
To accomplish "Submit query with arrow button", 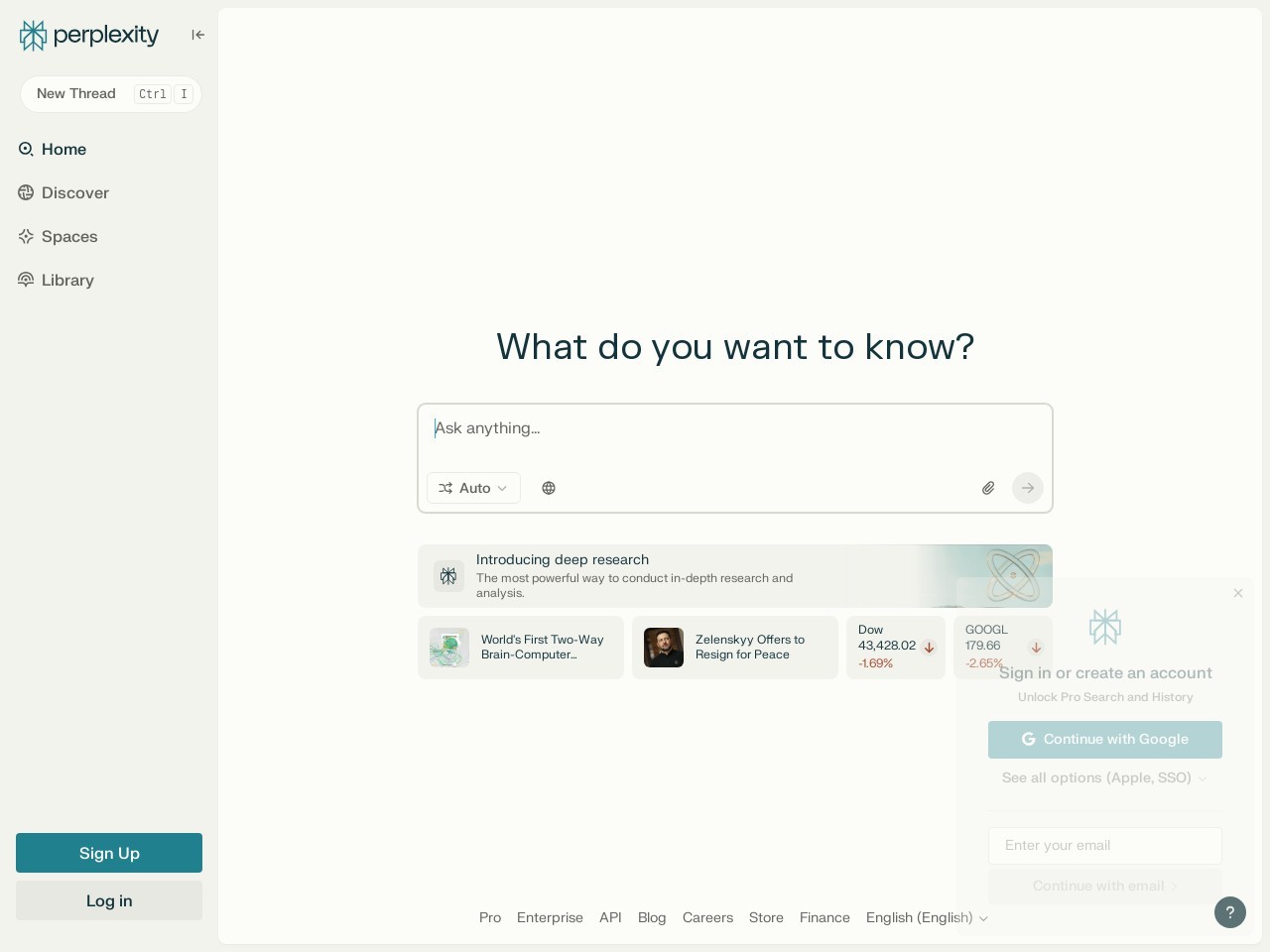I will (x=1028, y=488).
